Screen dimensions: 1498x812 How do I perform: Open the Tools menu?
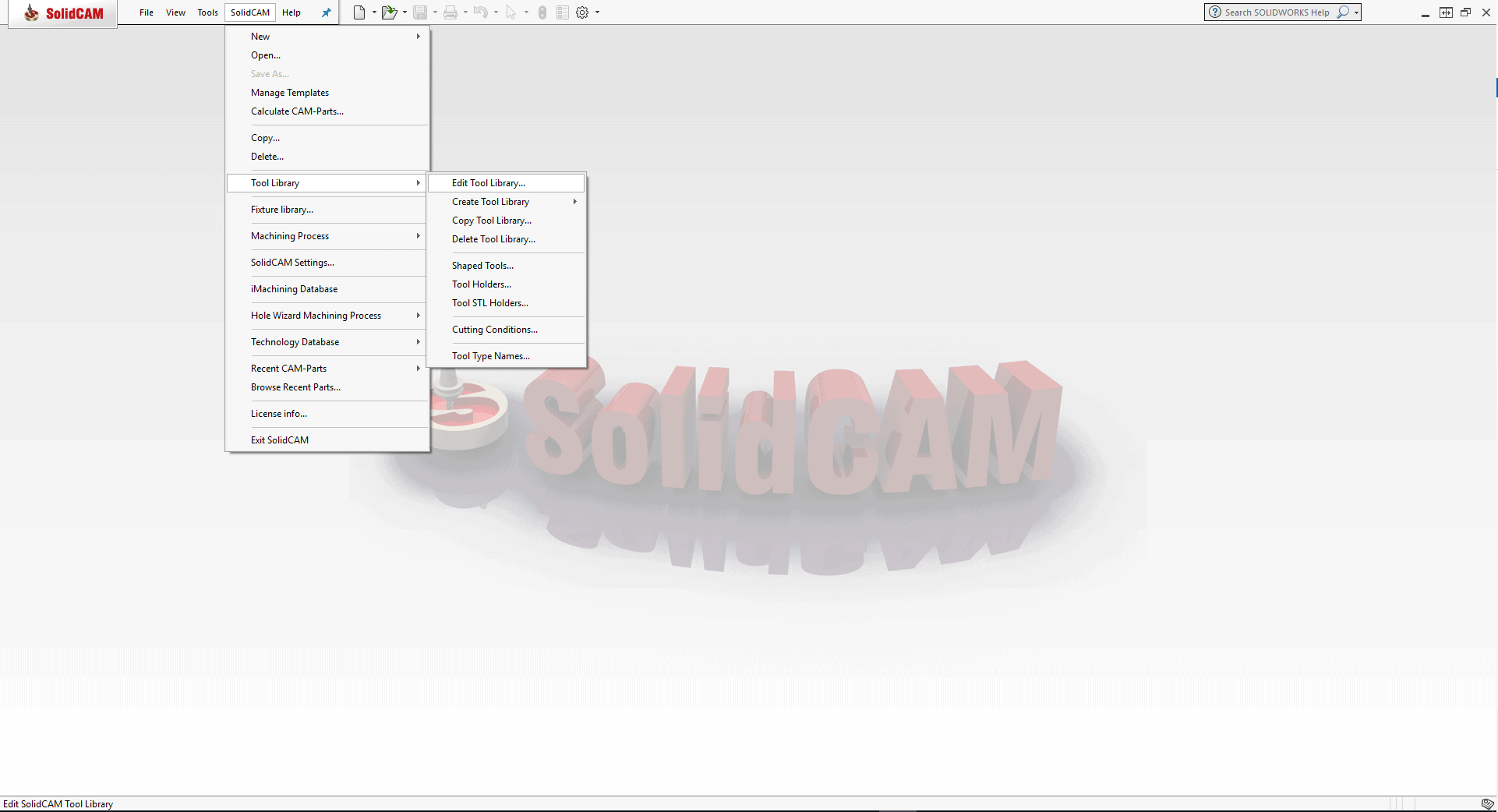pos(207,12)
